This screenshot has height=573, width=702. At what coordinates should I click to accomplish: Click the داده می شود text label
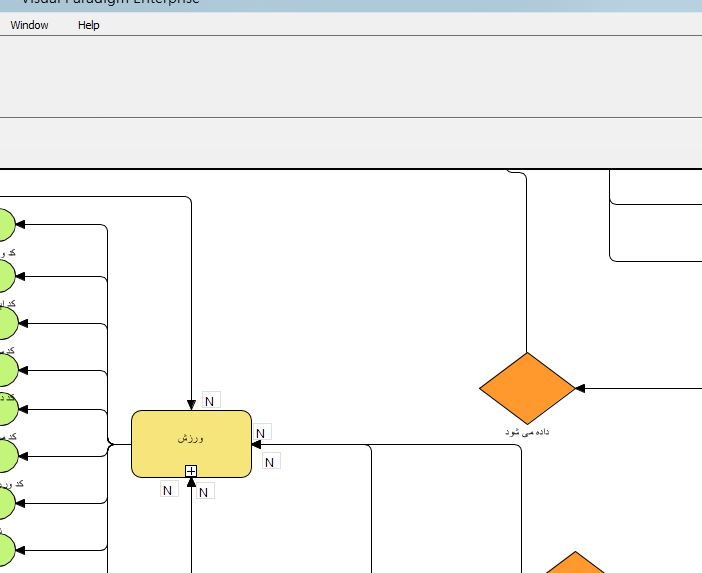pyautogui.click(x=527, y=432)
